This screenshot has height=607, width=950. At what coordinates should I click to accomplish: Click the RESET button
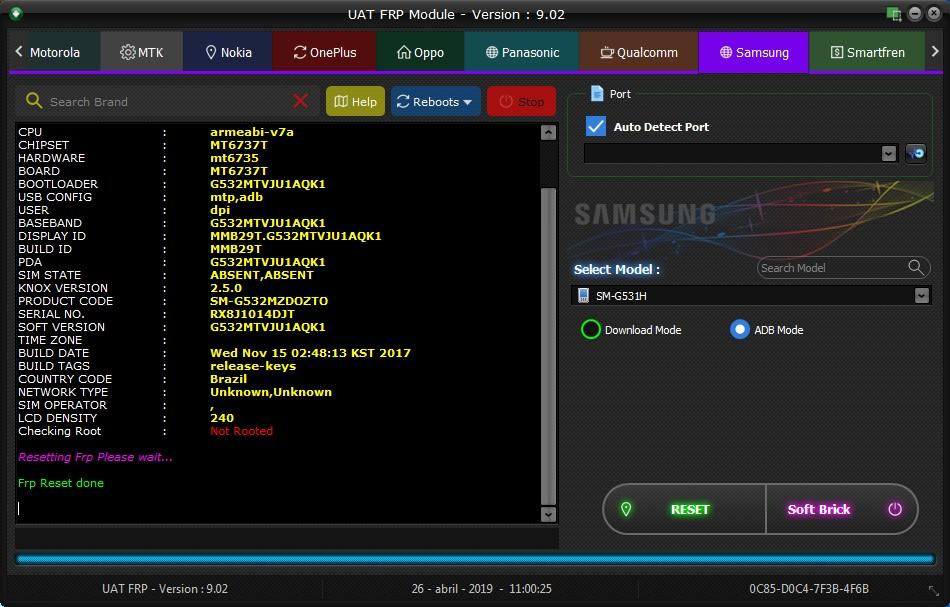pyautogui.click(x=685, y=509)
